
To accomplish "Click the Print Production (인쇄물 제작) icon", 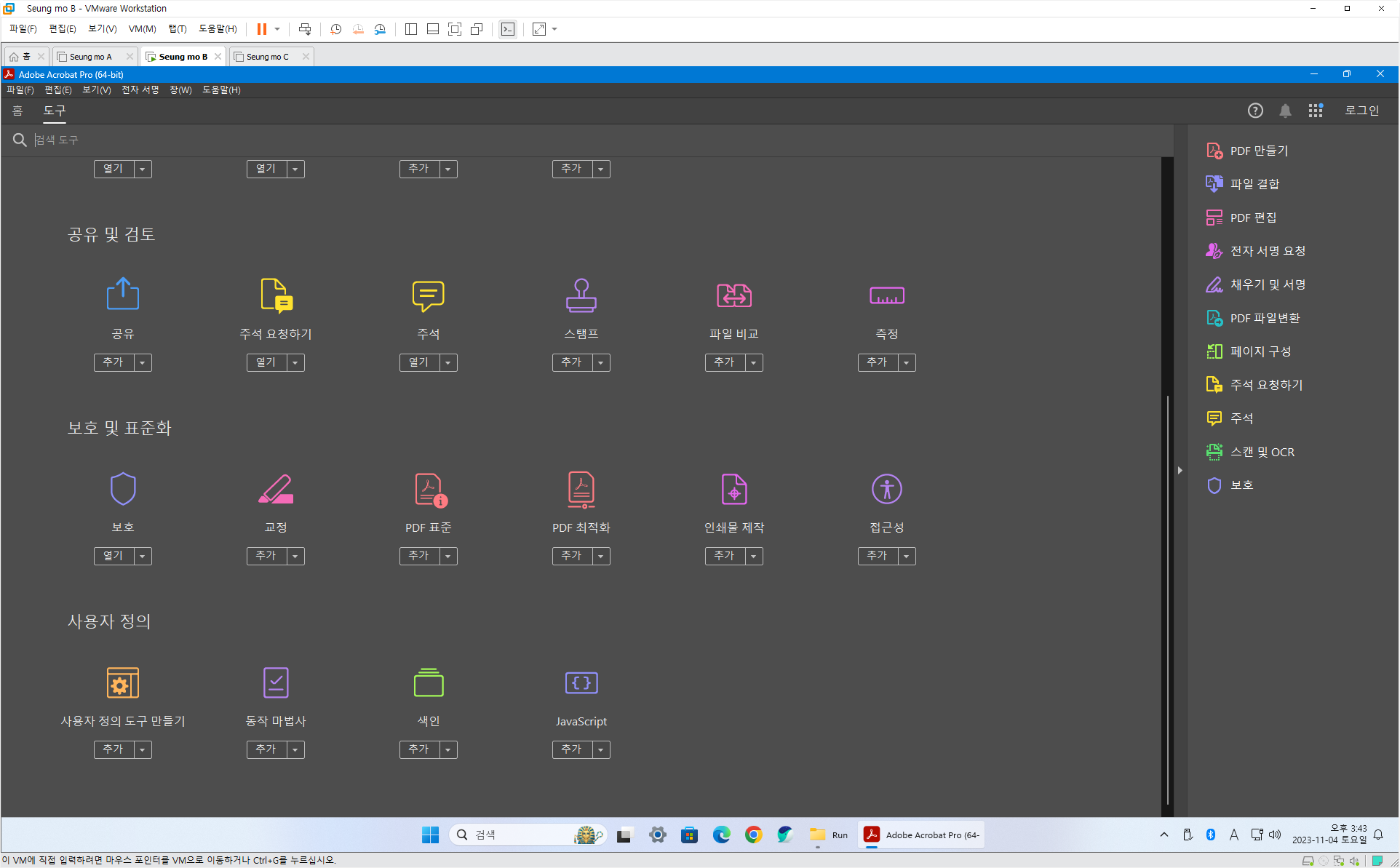I will pos(733,489).
